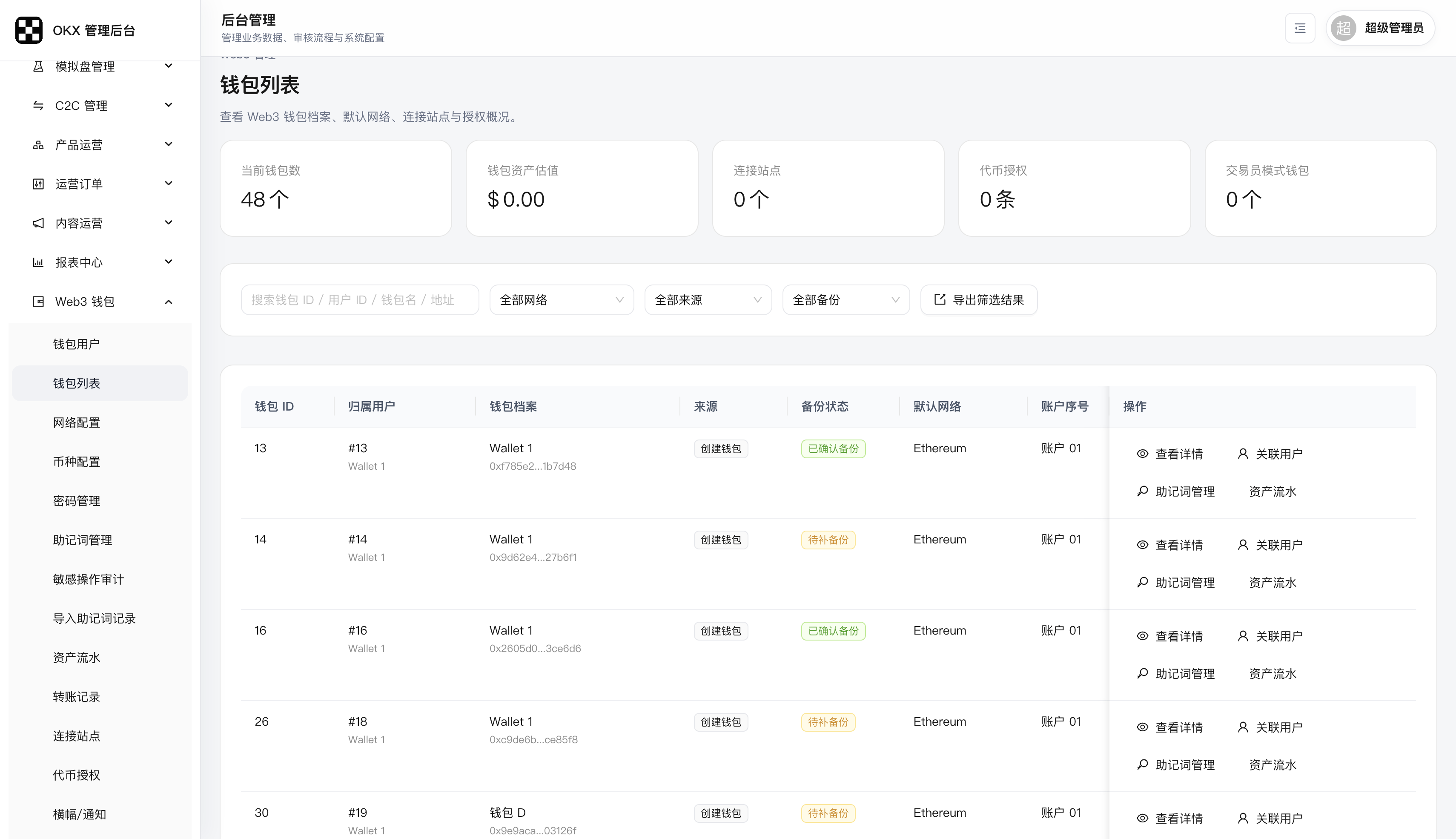Image resolution: width=1456 pixels, height=839 pixels.
Task: Click 导出筛选结果 button
Action: pyautogui.click(x=978, y=300)
